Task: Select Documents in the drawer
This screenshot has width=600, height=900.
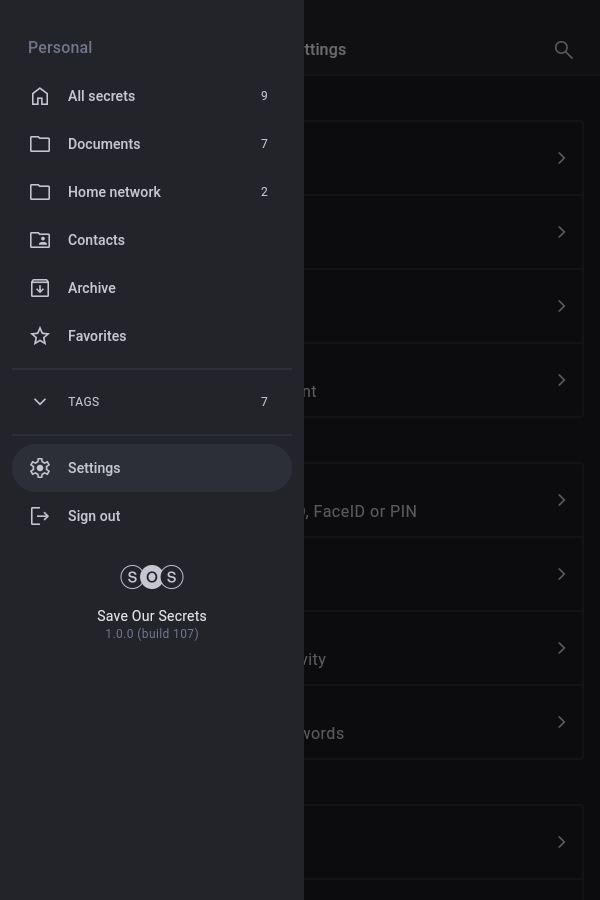Action: coord(104,144)
